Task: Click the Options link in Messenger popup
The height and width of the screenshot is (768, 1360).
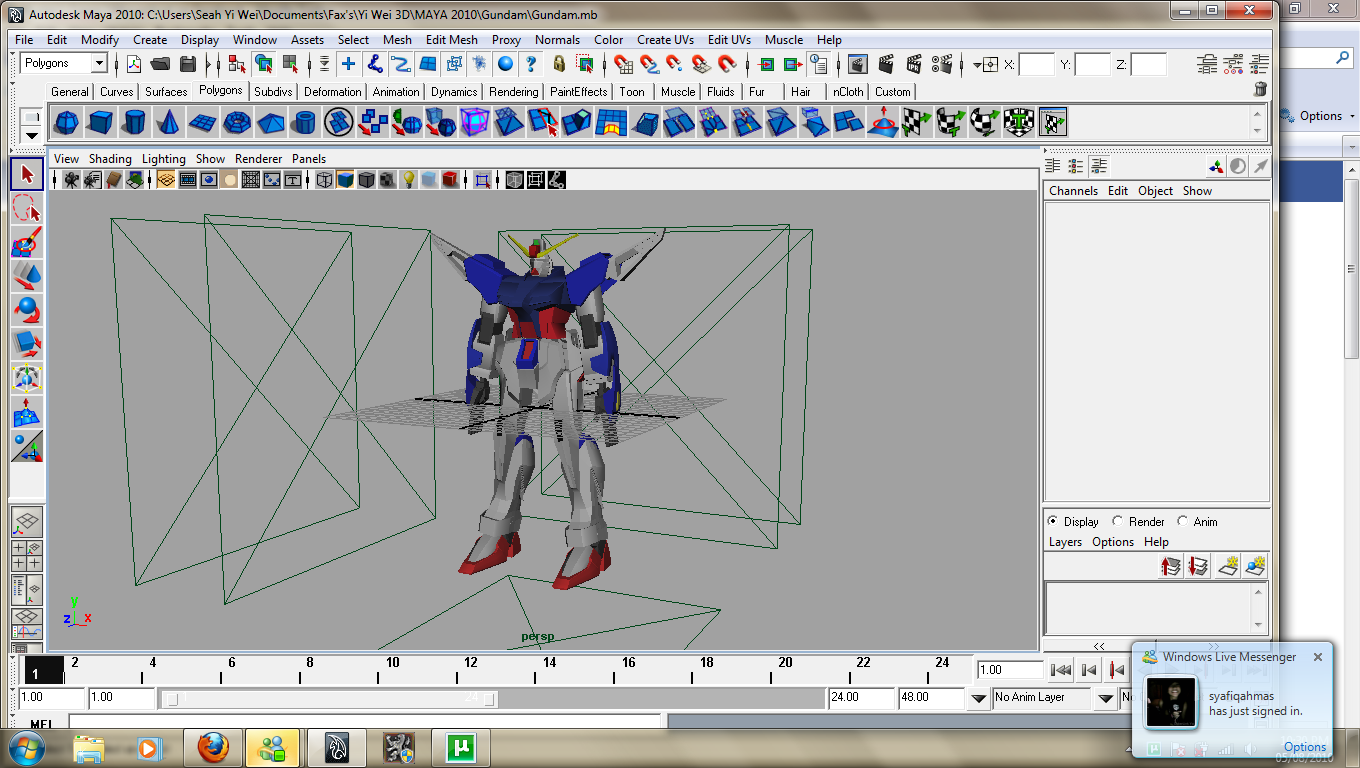Action: 1305,747
